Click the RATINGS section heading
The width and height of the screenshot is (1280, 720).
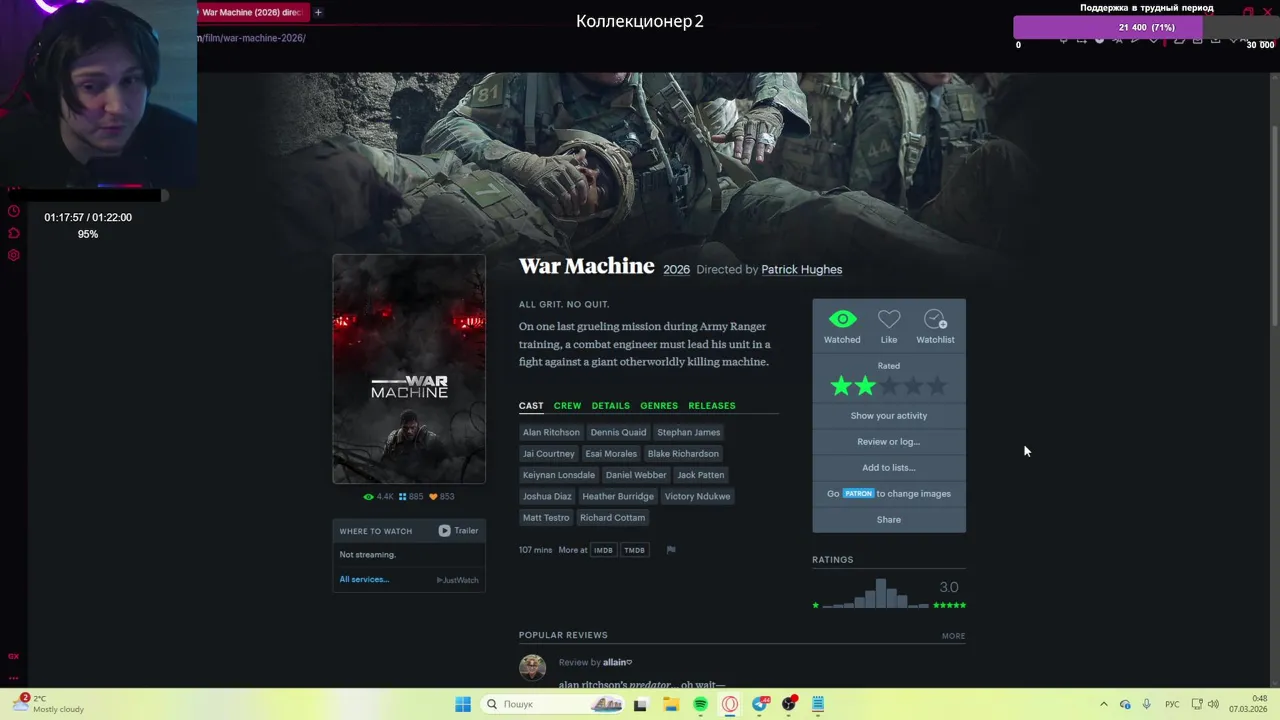coord(832,560)
